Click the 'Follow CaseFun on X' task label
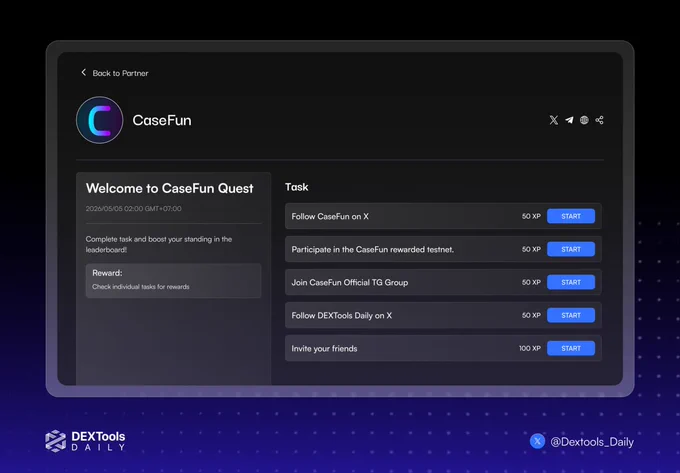 pos(330,216)
